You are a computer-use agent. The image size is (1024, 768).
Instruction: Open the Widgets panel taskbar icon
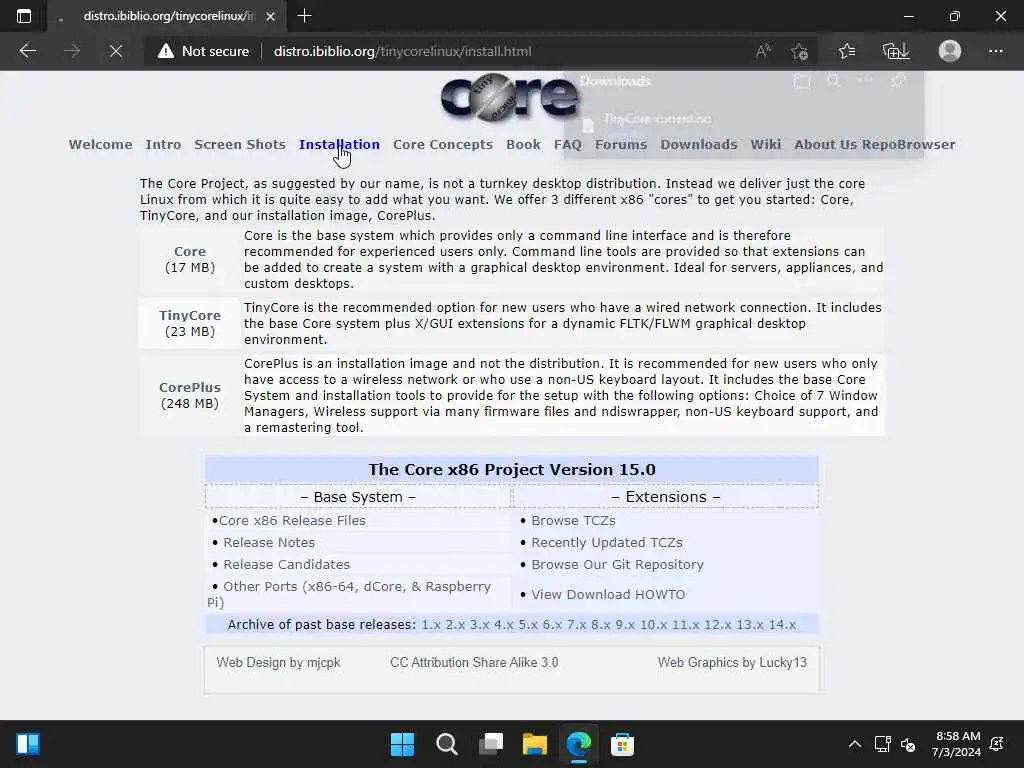28,744
